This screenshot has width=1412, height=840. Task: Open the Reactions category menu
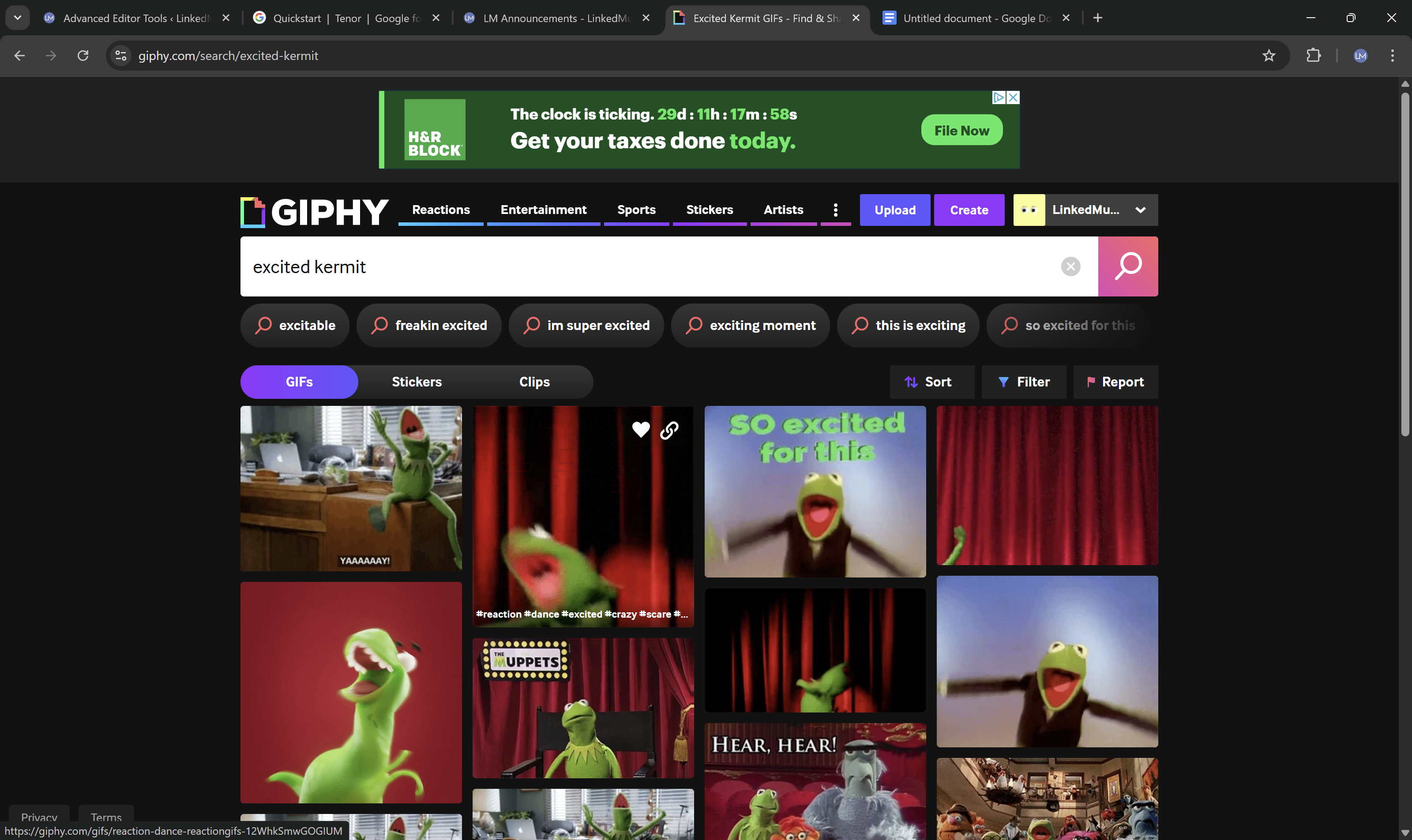coord(440,210)
